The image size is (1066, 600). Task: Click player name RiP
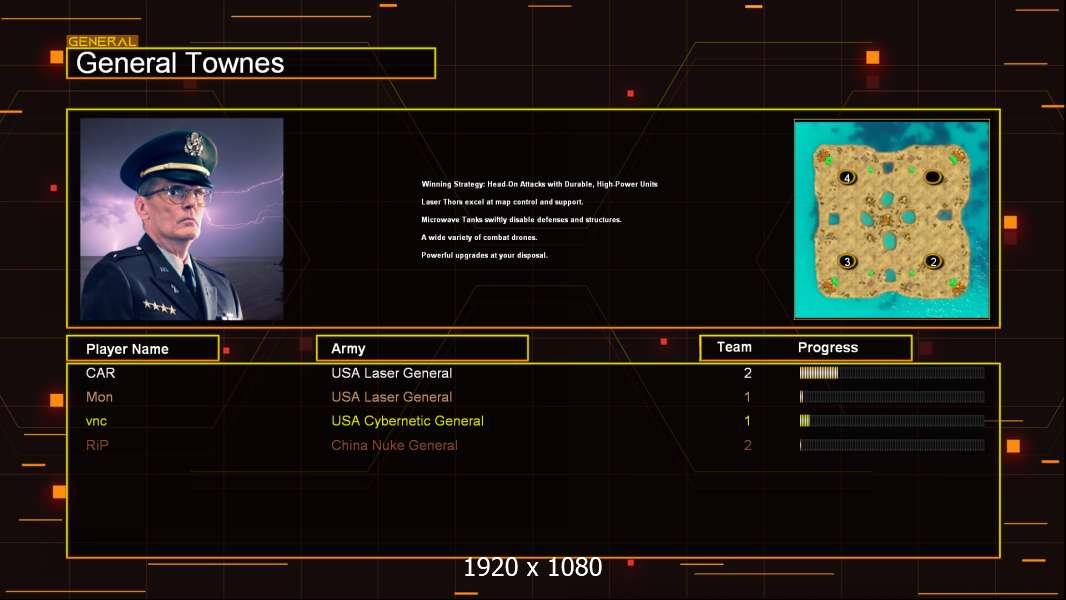pos(97,445)
